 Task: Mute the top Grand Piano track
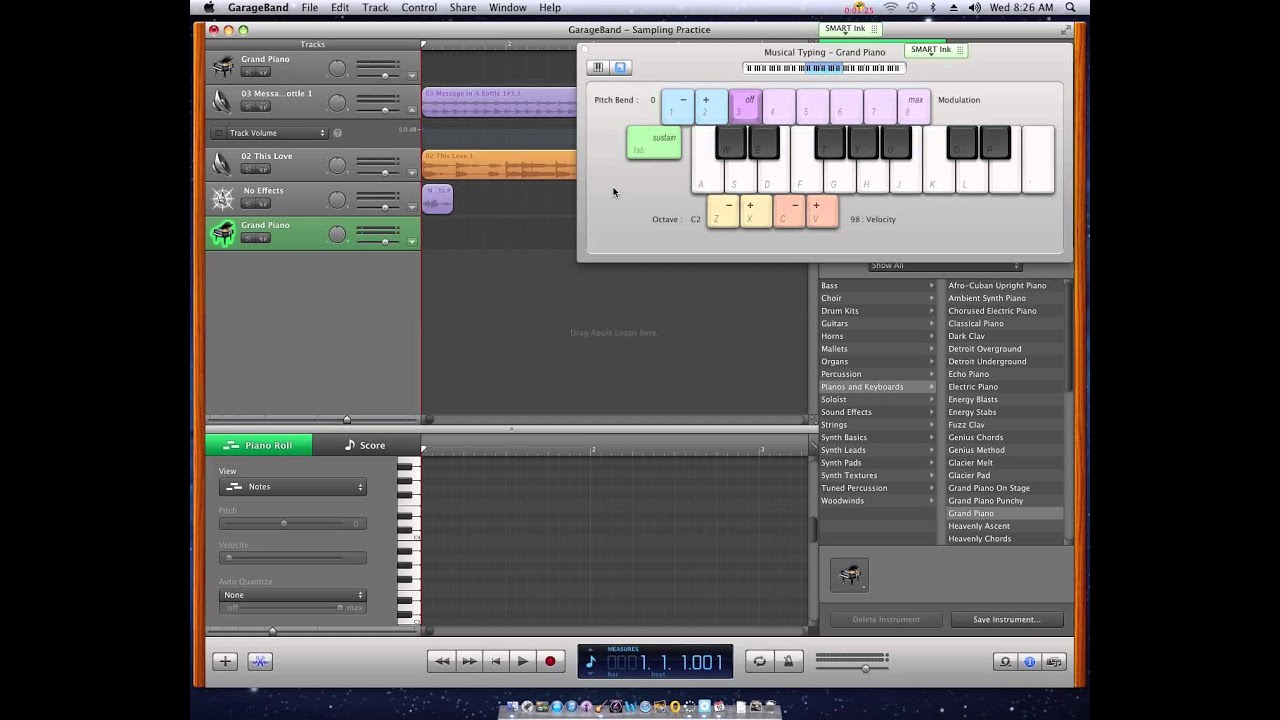coord(246,72)
